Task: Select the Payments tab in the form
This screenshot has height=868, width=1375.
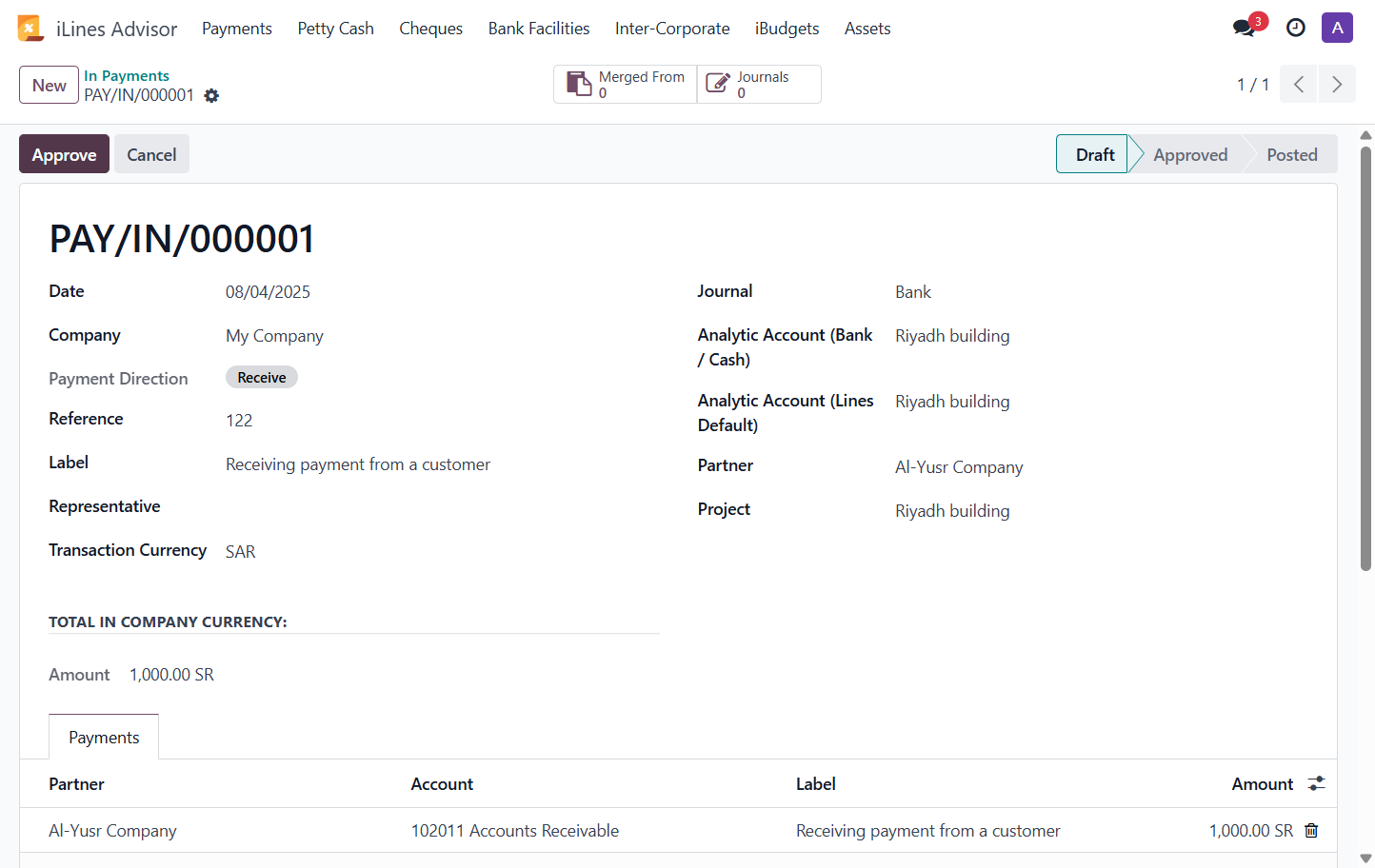Action: pos(104,737)
